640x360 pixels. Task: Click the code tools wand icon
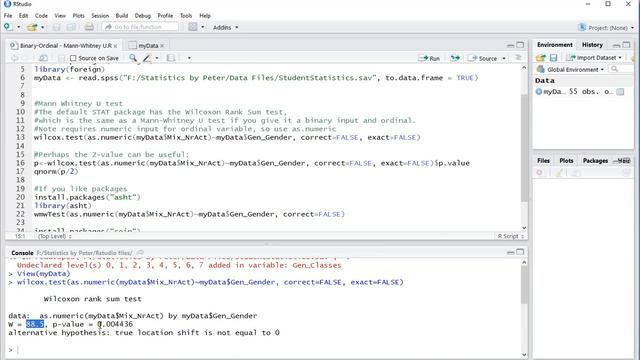[147, 58]
